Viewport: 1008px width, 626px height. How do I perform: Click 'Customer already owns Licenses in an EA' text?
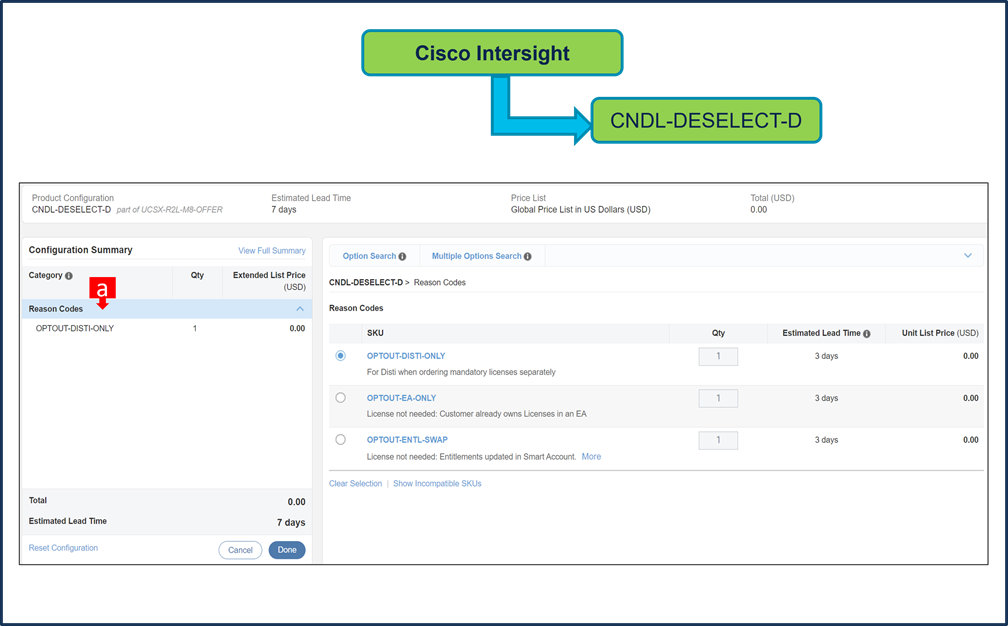pos(513,414)
